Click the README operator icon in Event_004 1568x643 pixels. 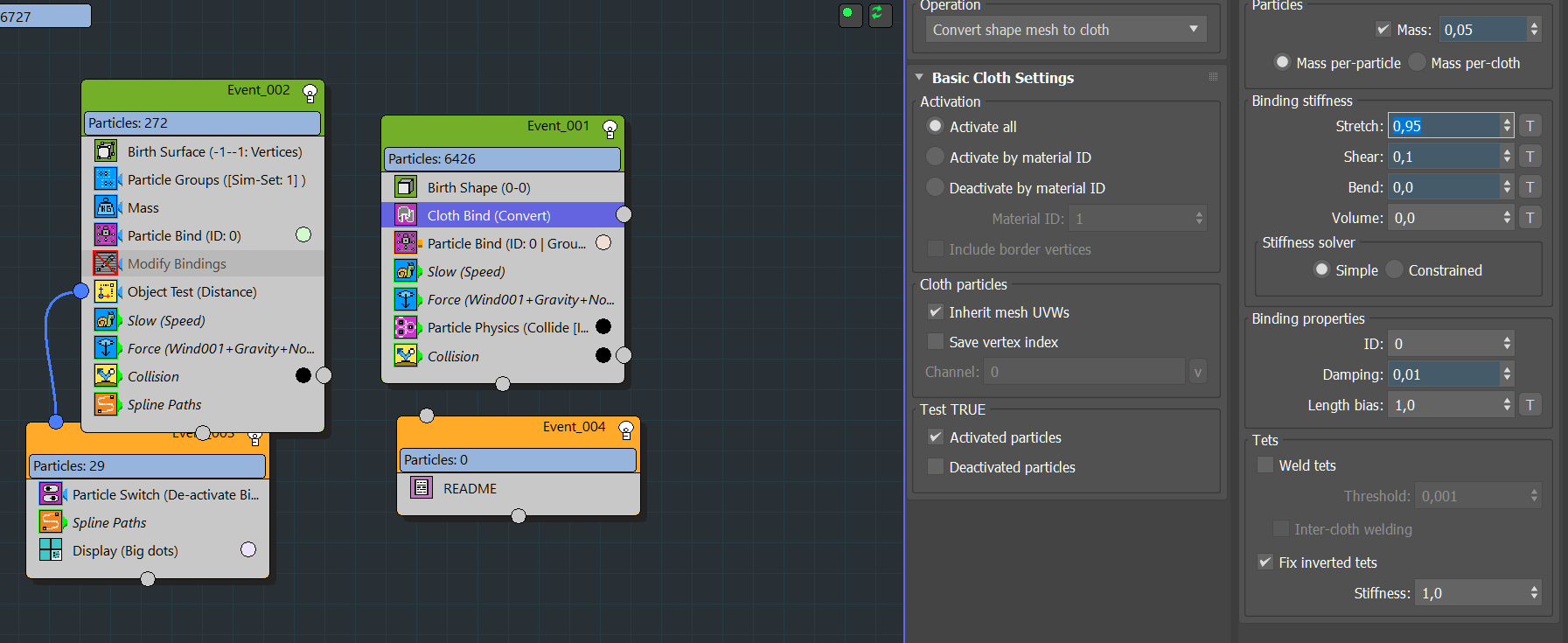(422, 488)
